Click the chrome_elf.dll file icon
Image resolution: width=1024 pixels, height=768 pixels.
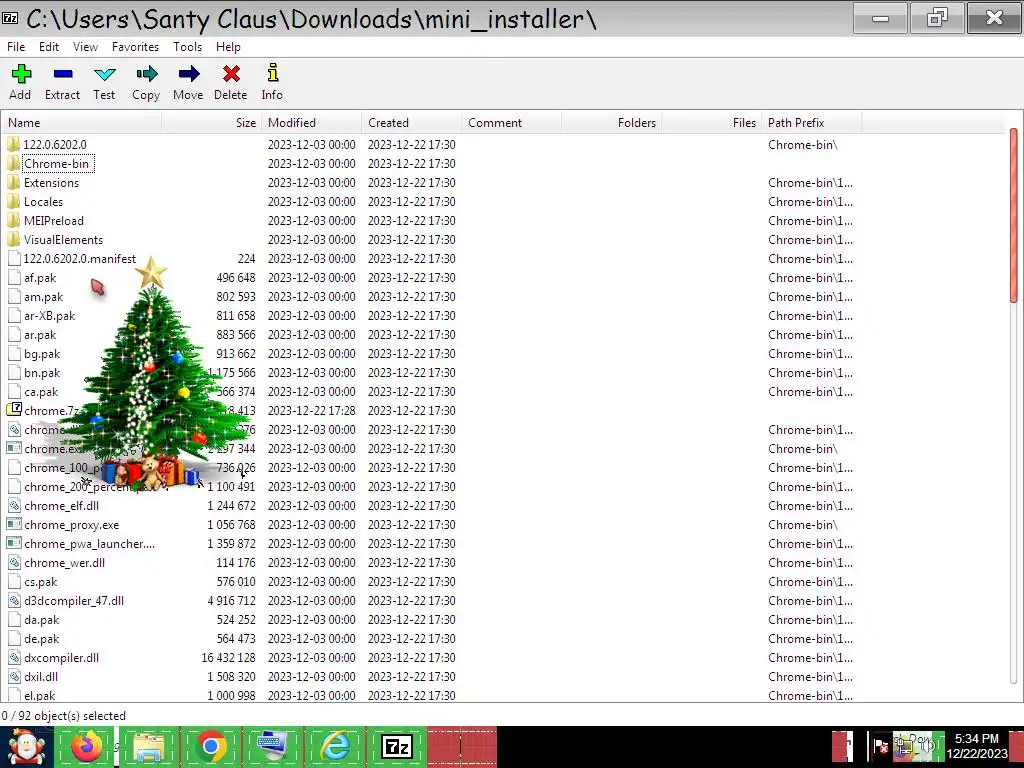[14, 505]
